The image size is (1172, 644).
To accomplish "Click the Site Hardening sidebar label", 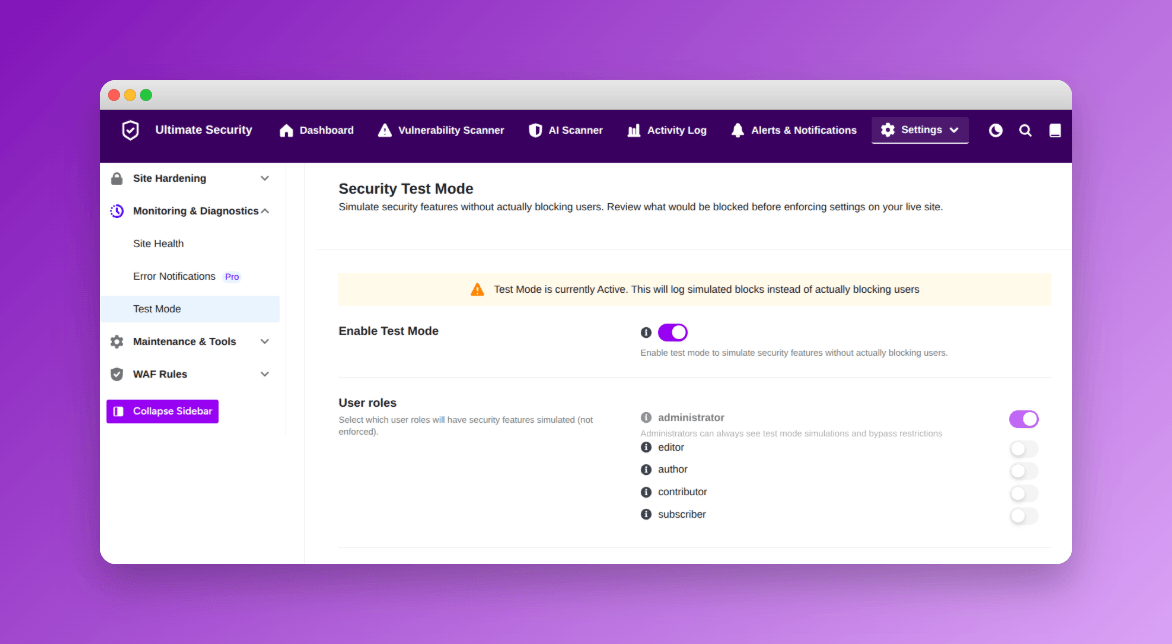I will [x=170, y=179].
